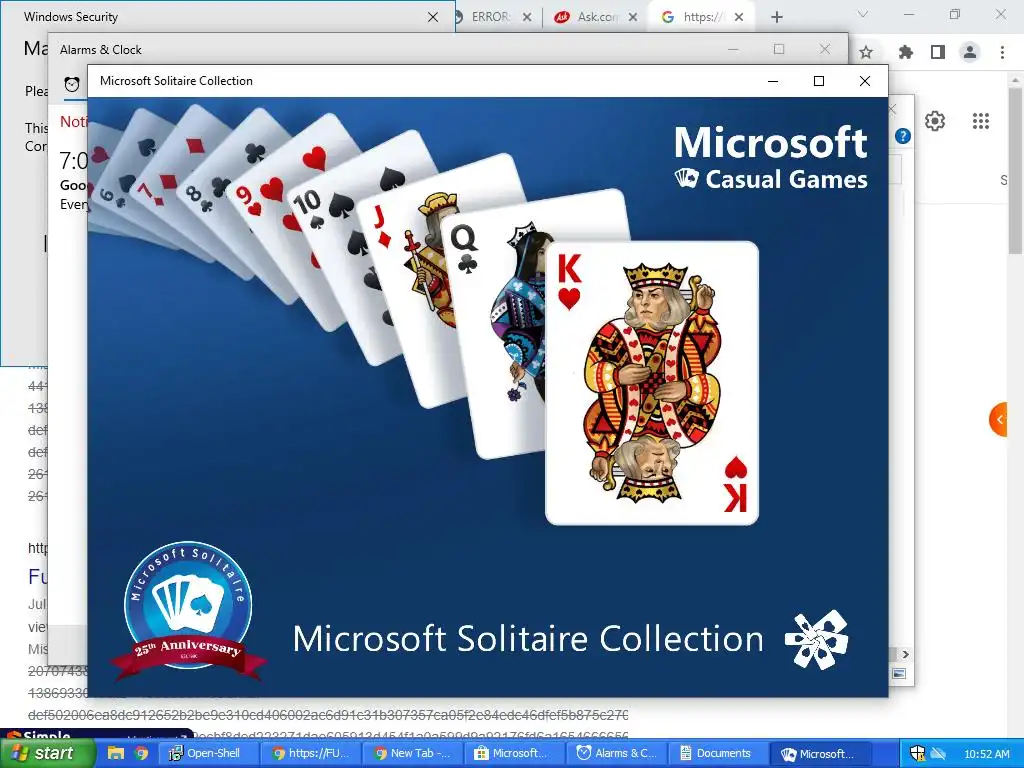The image size is (1024, 768).
Task: Open the Google apps grid
Action: tap(981, 121)
